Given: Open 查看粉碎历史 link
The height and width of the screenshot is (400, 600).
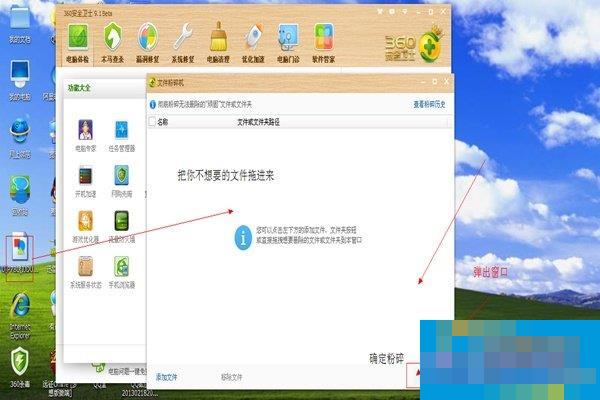Looking at the screenshot, I should 429,104.
